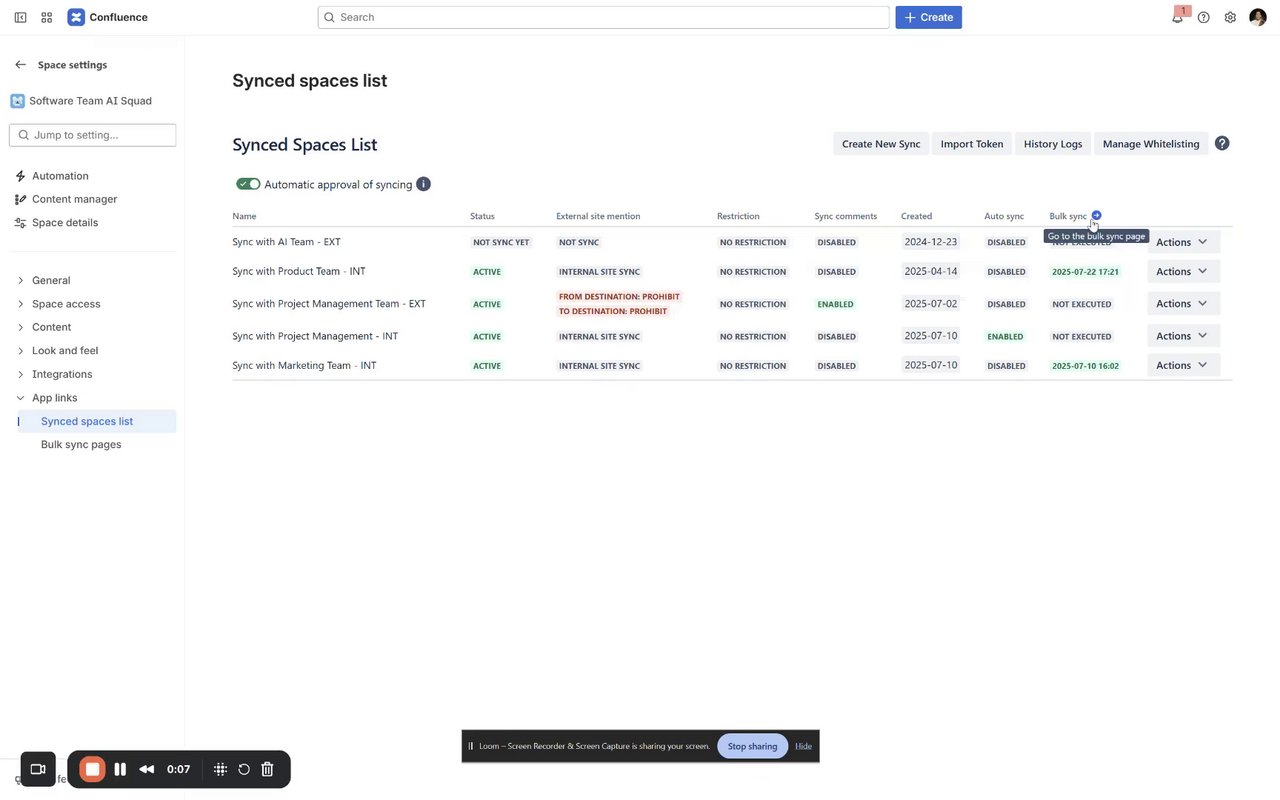Pause the Loom recording
The height and width of the screenshot is (800, 1280).
pos(120,769)
